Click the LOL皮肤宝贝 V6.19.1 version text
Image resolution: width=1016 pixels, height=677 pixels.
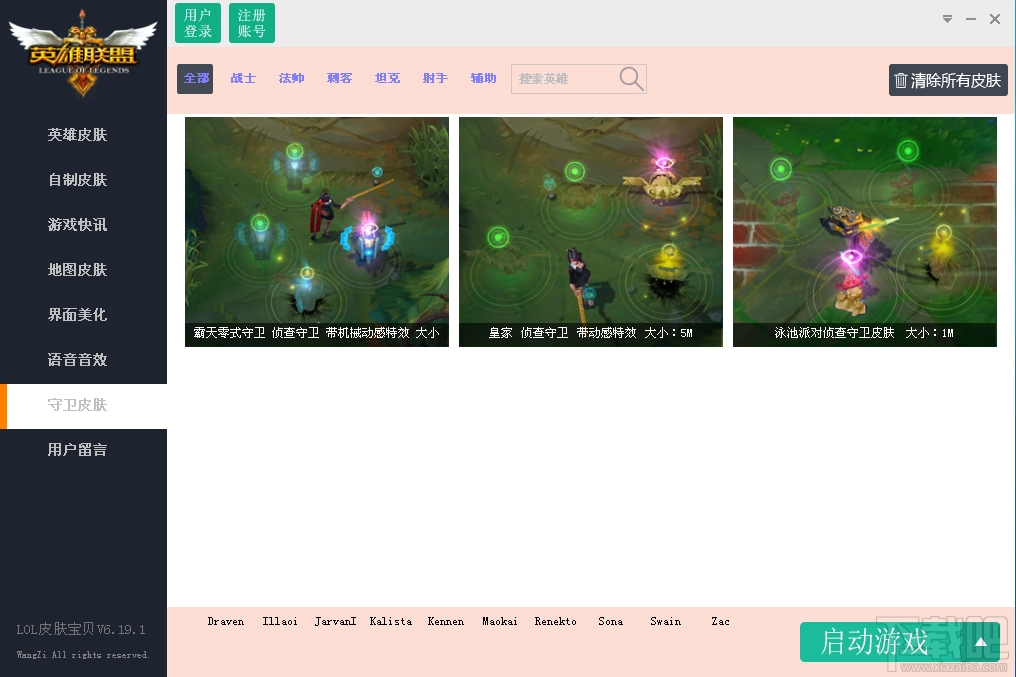[x=81, y=629]
